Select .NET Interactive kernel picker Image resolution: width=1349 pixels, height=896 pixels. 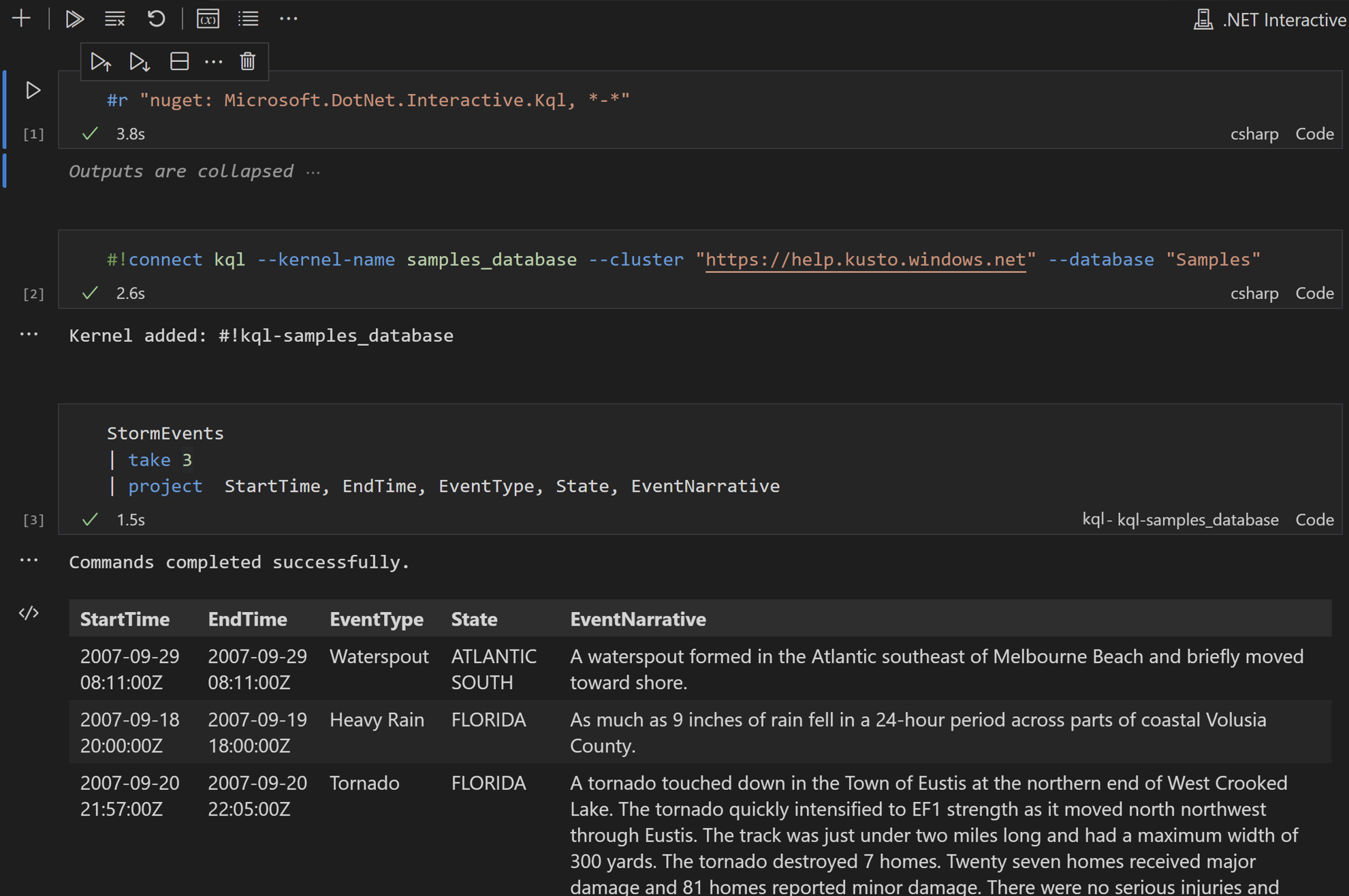click(x=1269, y=20)
